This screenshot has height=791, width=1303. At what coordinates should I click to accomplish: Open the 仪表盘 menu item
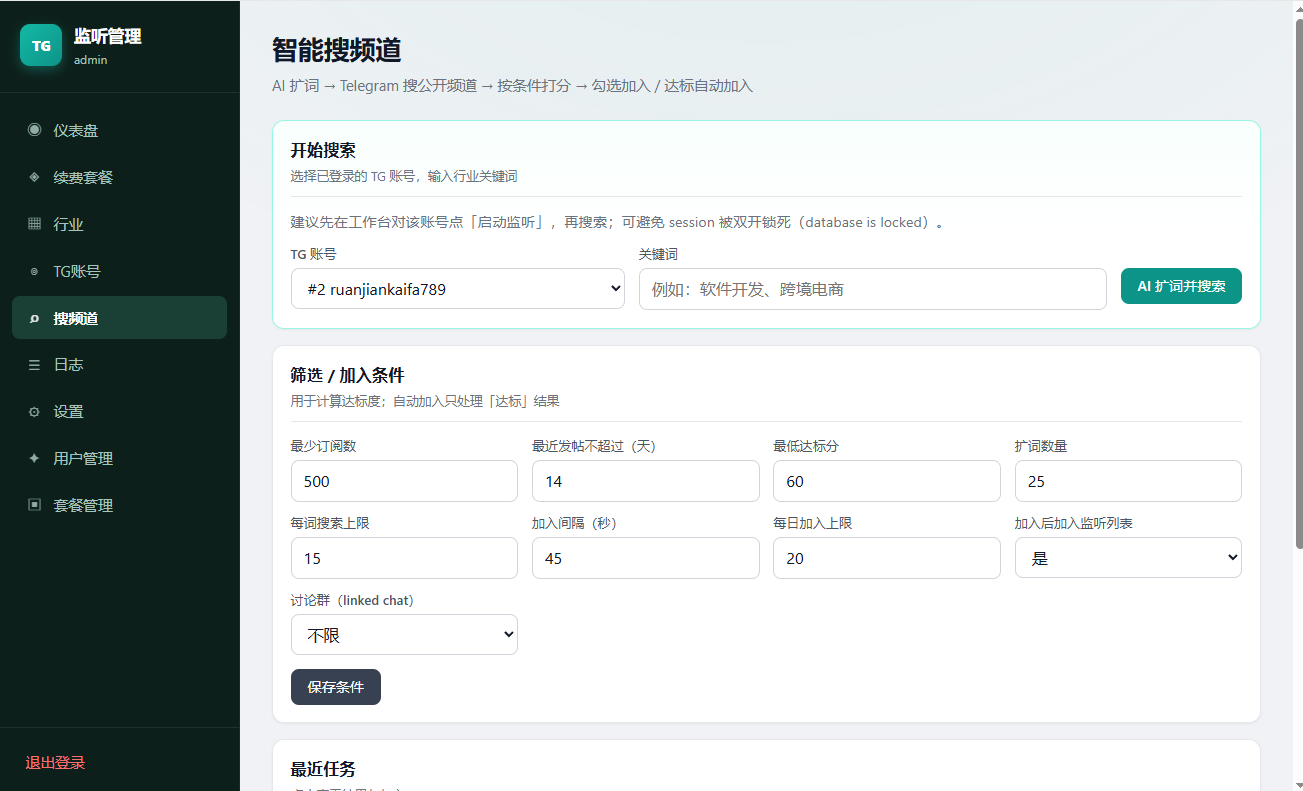pyautogui.click(x=119, y=130)
